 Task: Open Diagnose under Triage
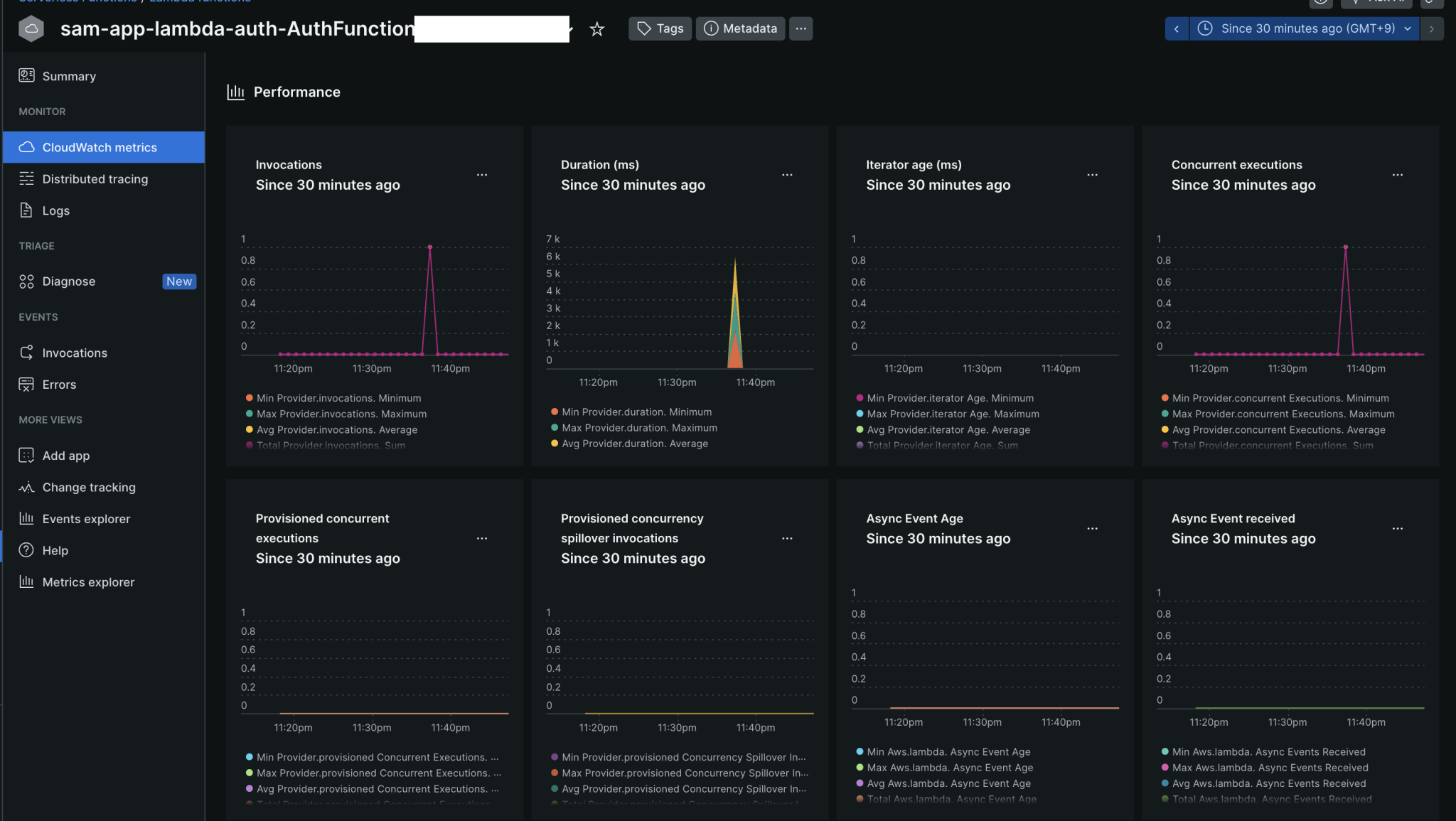[x=68, y=281]
